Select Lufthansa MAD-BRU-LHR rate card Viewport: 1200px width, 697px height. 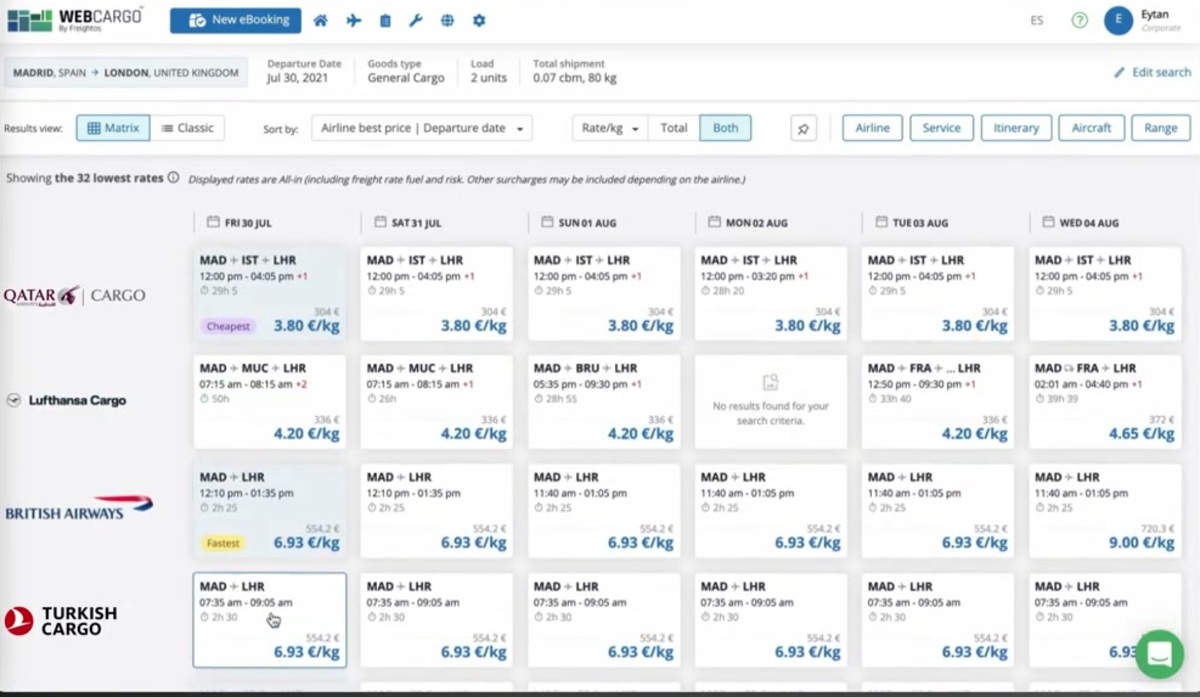coord(603,403)
